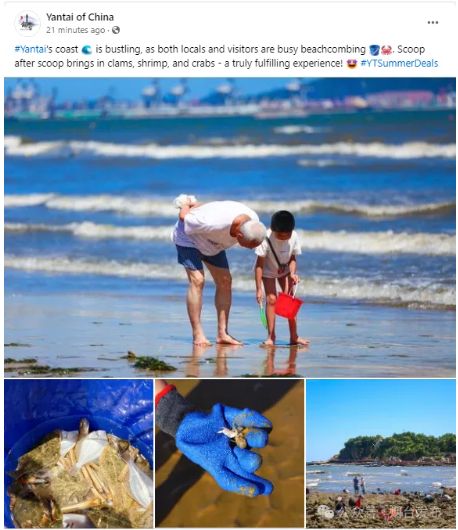Open the photo of the tree-covered island

381,454
